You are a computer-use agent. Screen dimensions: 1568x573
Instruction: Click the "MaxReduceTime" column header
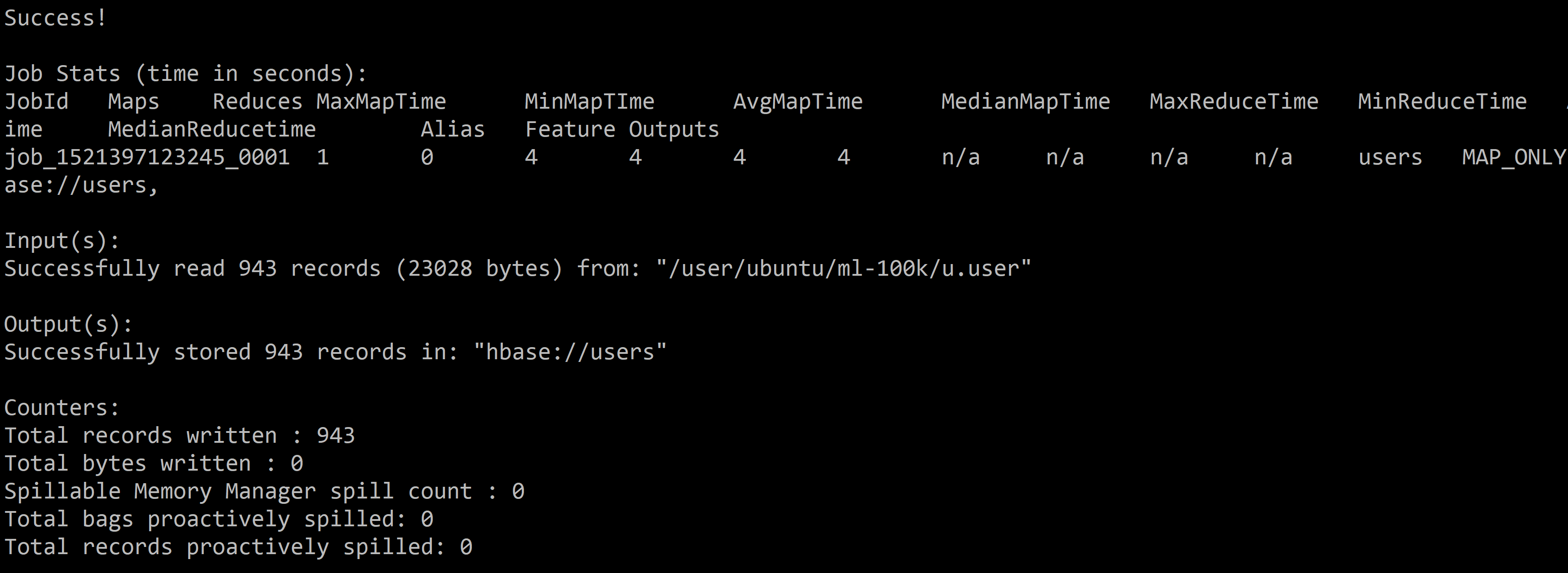[1233, 101]
